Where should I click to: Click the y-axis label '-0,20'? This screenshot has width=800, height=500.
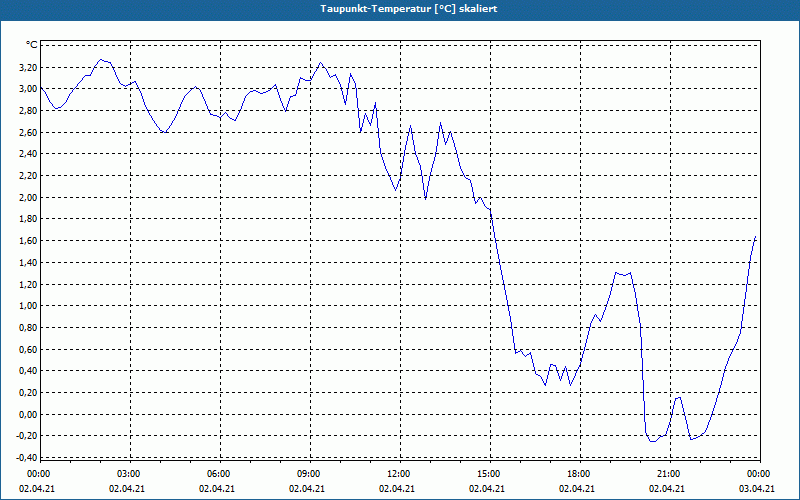click(28, 436)
